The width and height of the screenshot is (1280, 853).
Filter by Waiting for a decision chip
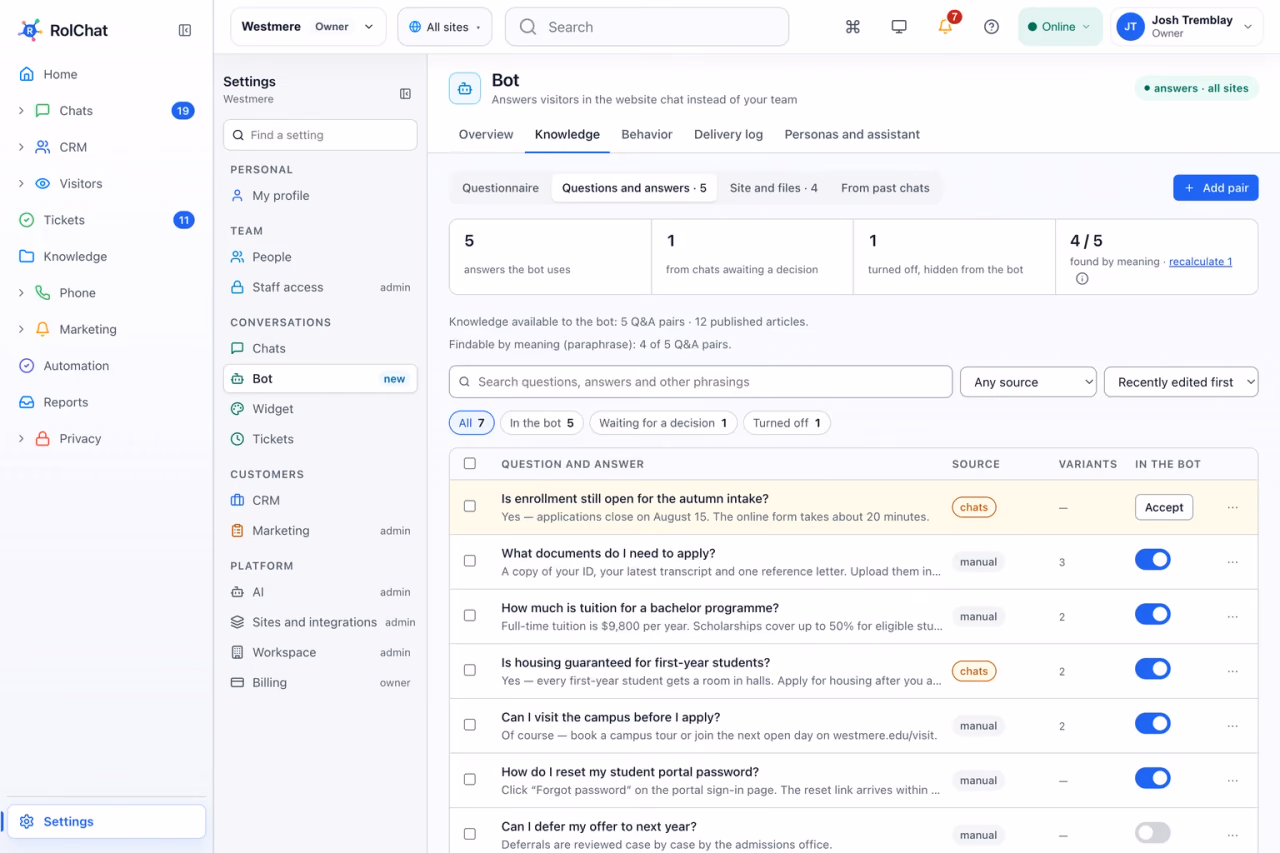click(663, 423)
